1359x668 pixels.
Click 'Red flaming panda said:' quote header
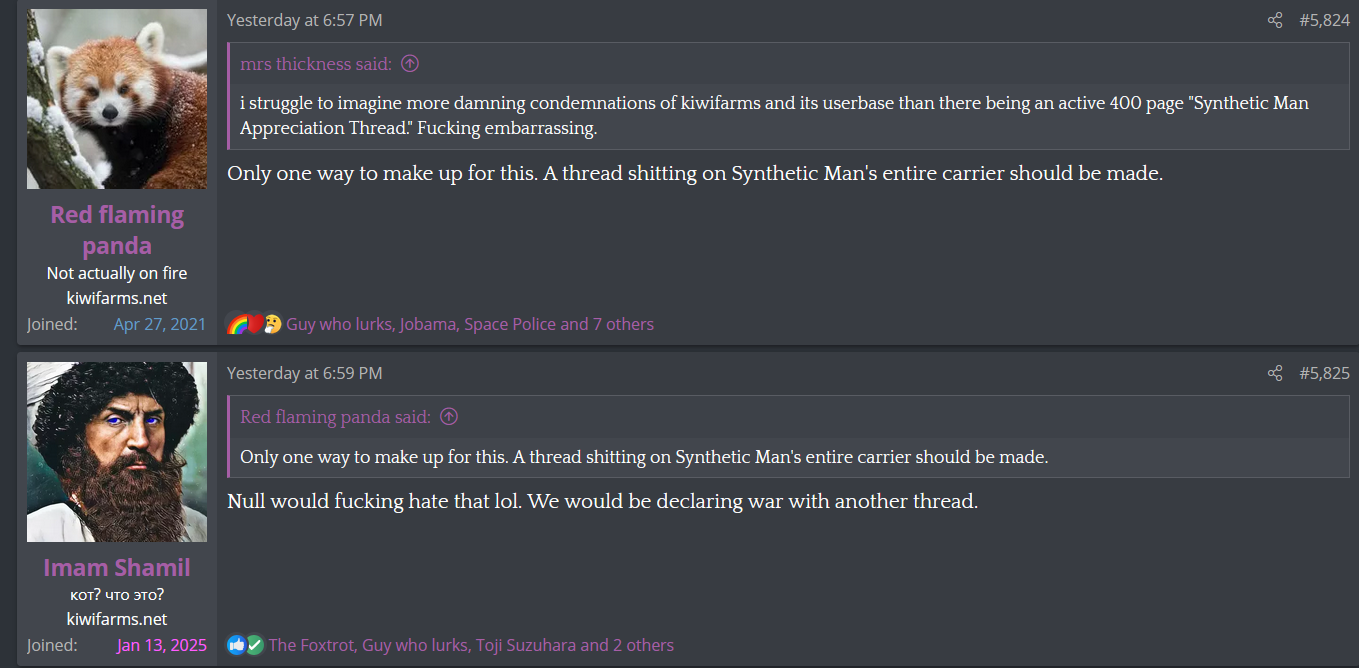tap(335, 417)
